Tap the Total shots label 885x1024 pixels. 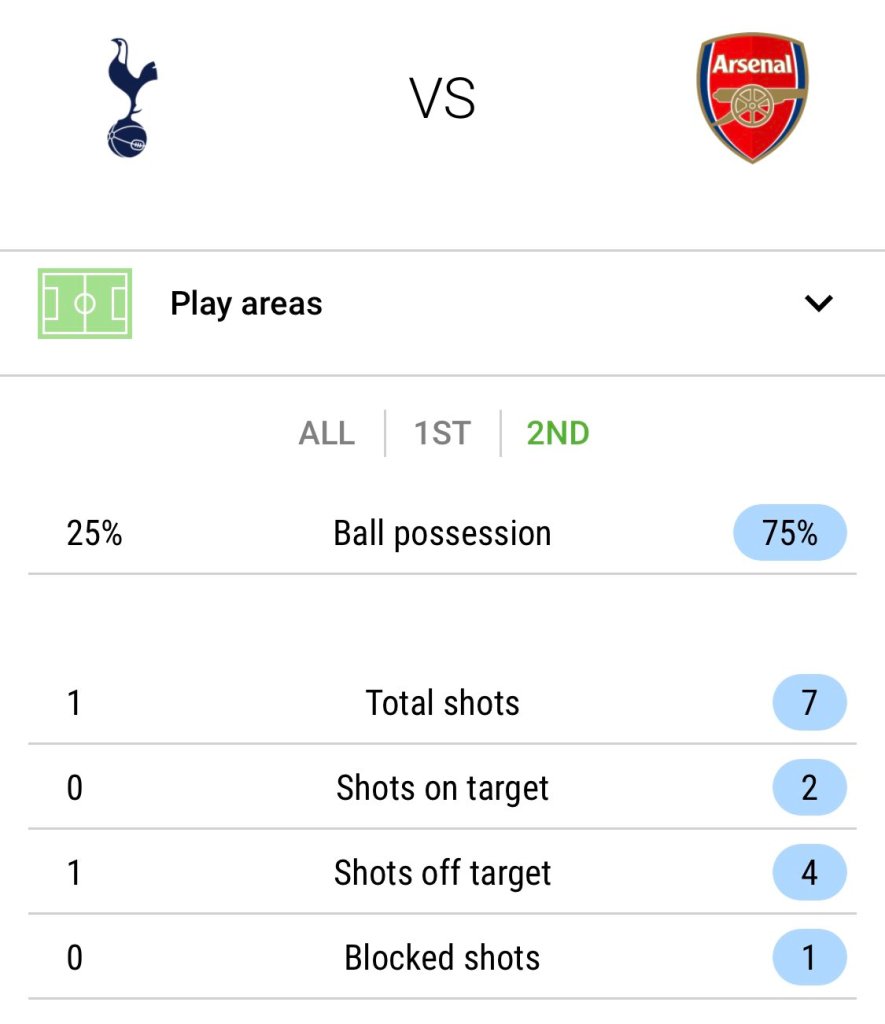pyautogui.click(x=442, y=703)
